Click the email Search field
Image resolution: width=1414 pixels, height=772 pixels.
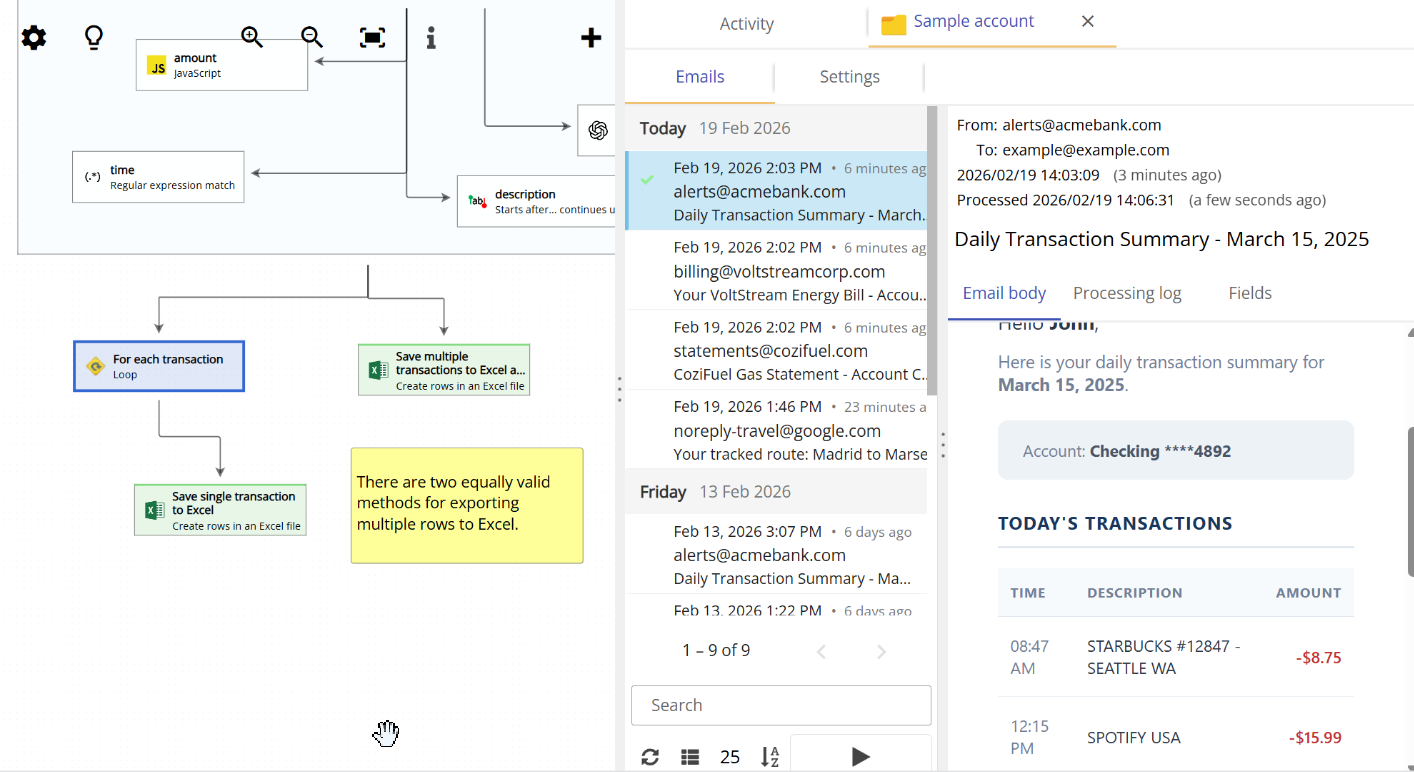[780, 705]
